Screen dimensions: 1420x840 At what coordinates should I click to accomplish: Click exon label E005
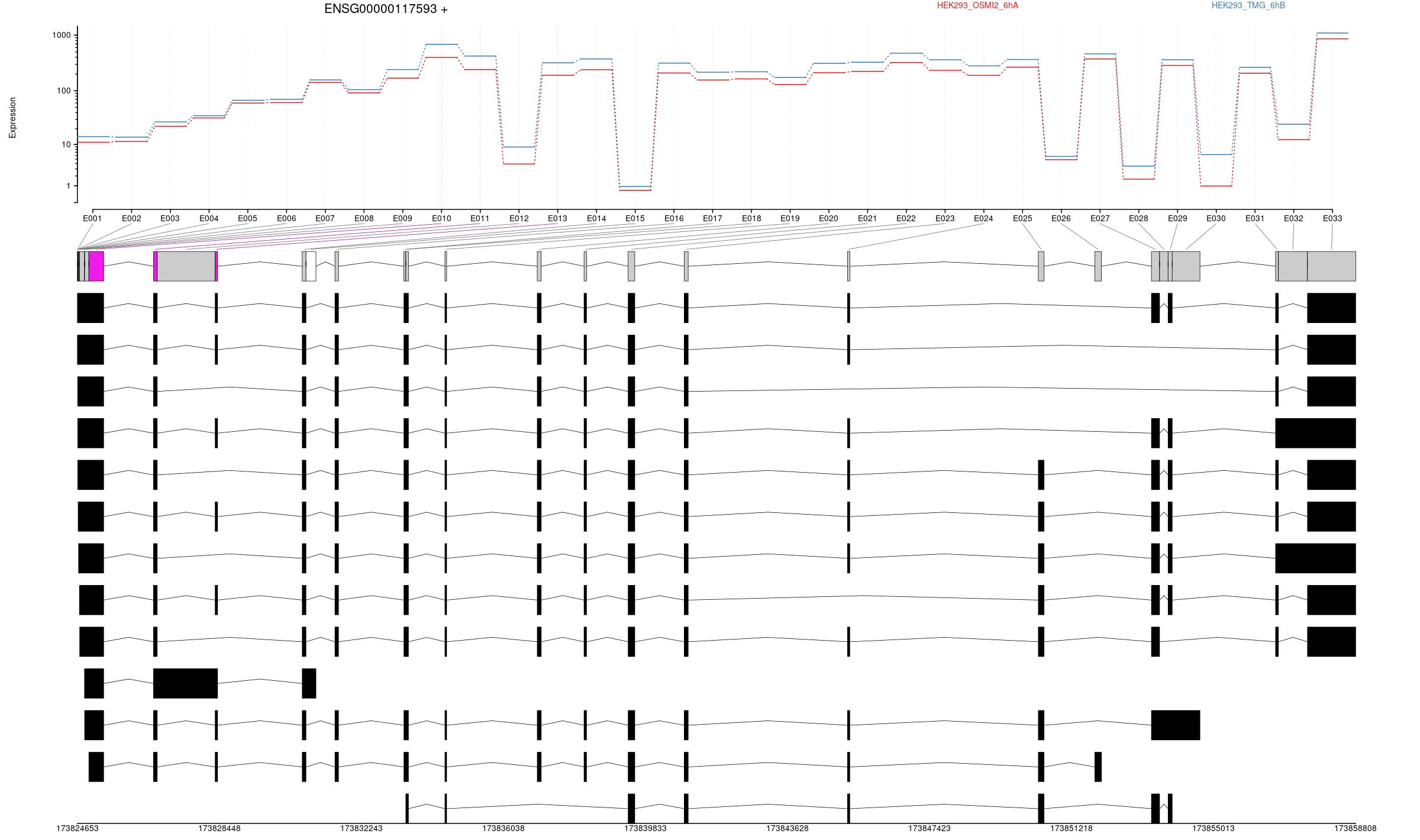click(x=247, y=218)
